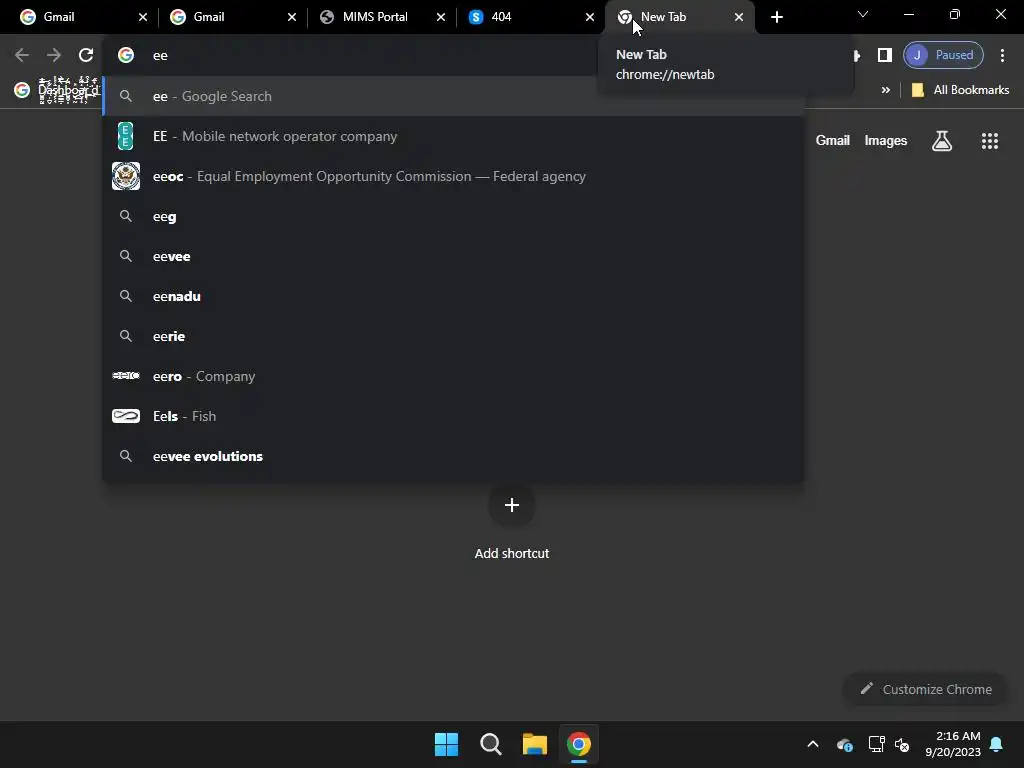This screenshot has width=1024, height=768.
Task: Open the side panel icon
Action: click(885, 55)
